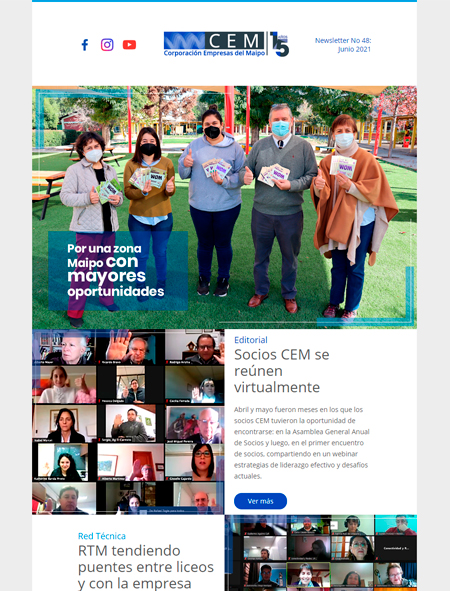Screen dimensions: 450x591
Task: Open the video call participants grid image
Action: pos(128,422)
